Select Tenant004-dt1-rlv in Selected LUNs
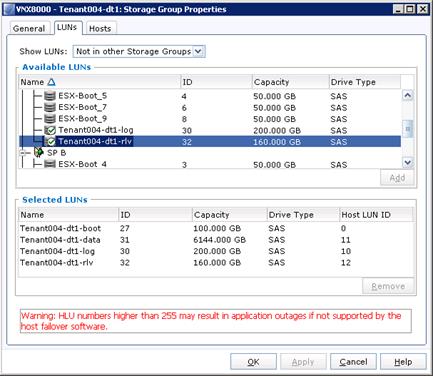The height and width of the screenshot is (376, 433). tap(56, 262)
